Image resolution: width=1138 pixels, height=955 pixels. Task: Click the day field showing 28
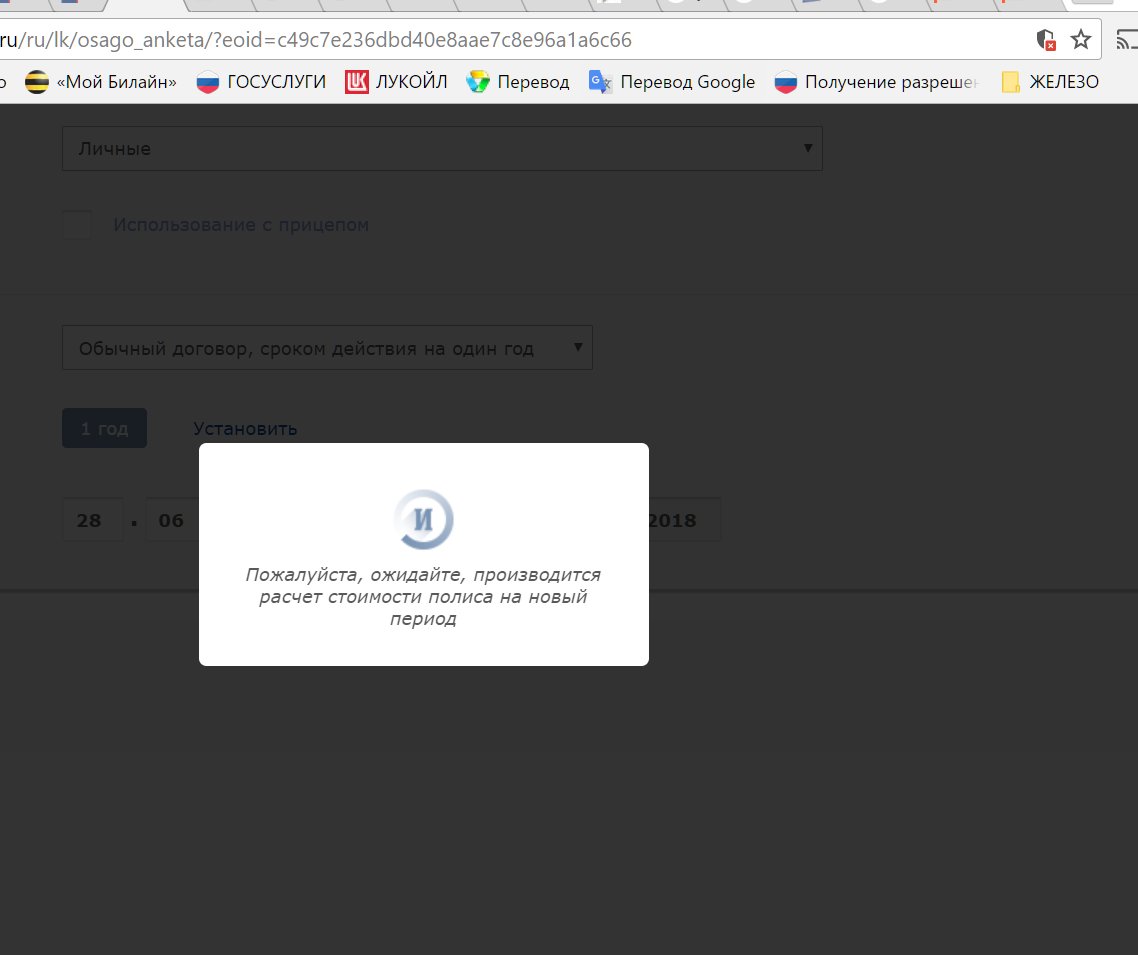point(92,520)
